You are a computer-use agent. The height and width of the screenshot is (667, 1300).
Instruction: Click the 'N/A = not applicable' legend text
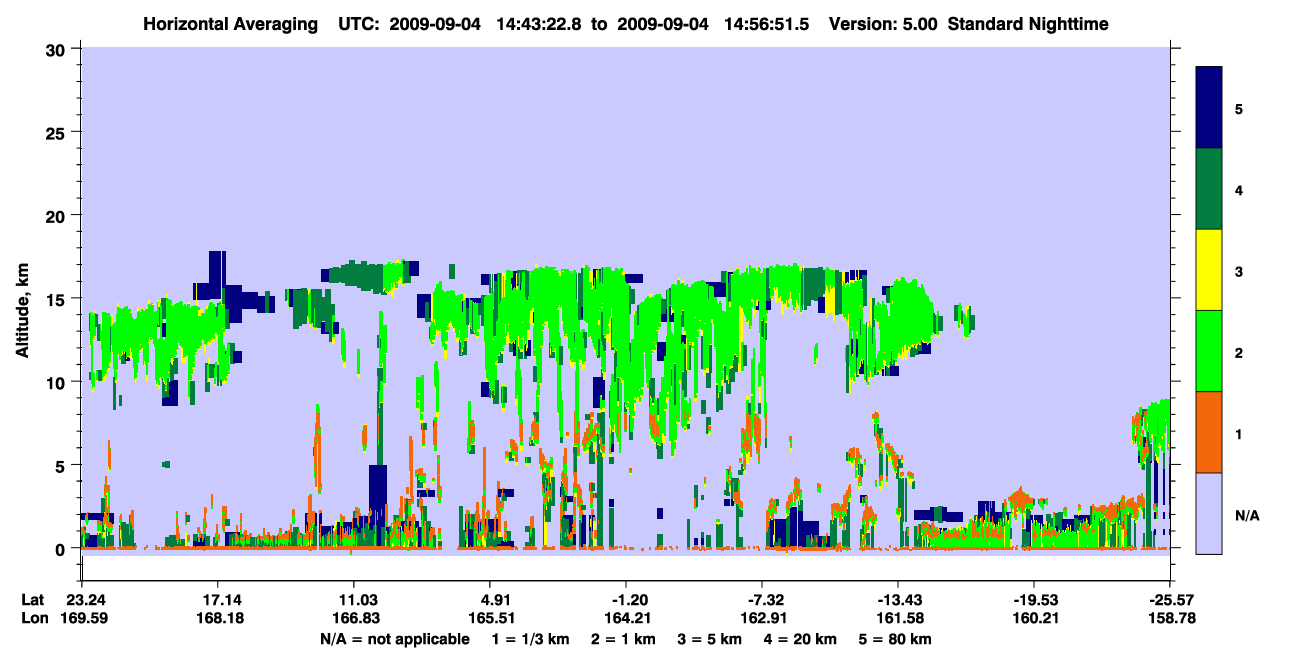(394, 639)
